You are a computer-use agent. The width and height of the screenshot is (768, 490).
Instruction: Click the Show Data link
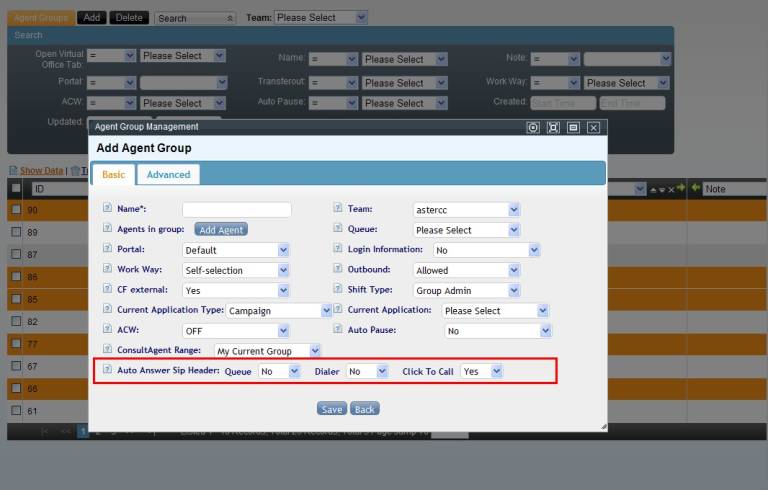click(42, 171)
